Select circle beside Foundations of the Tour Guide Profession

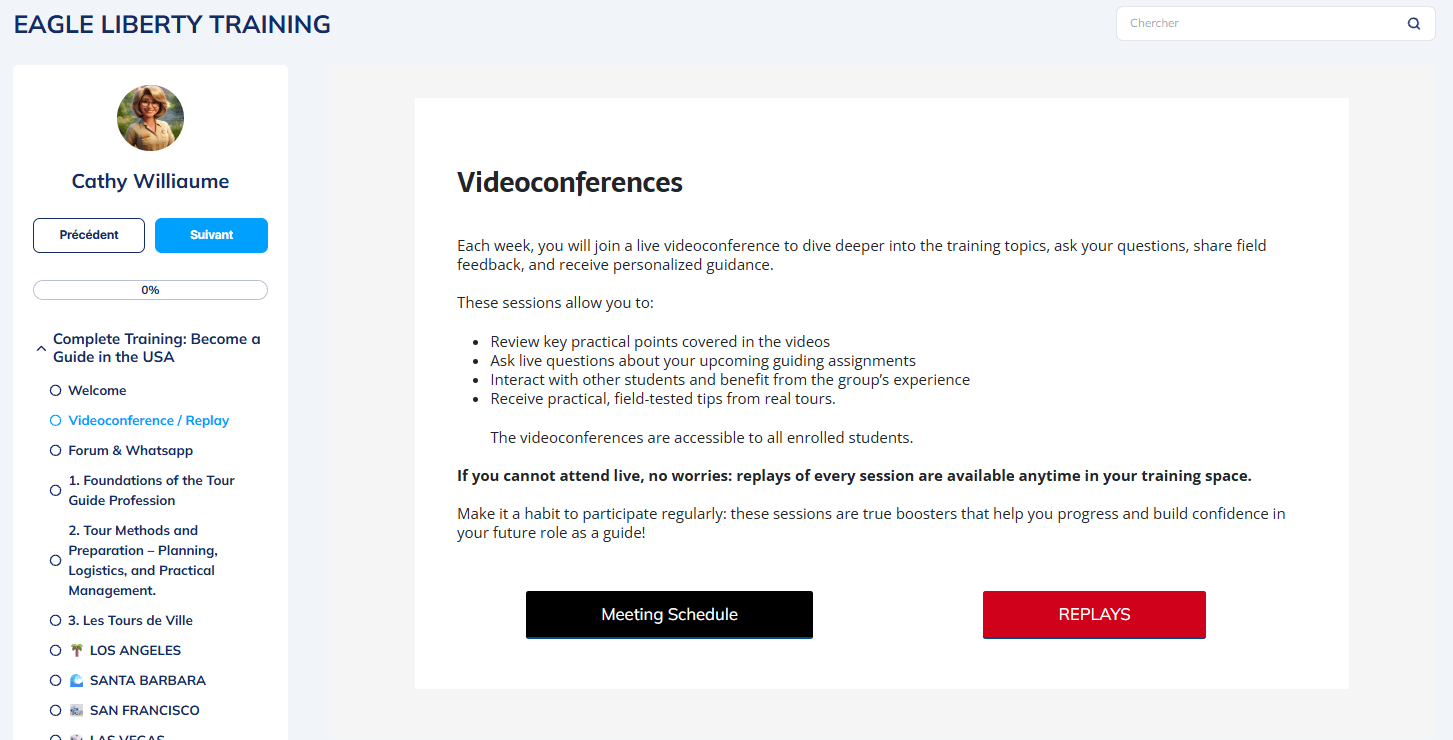56,491
